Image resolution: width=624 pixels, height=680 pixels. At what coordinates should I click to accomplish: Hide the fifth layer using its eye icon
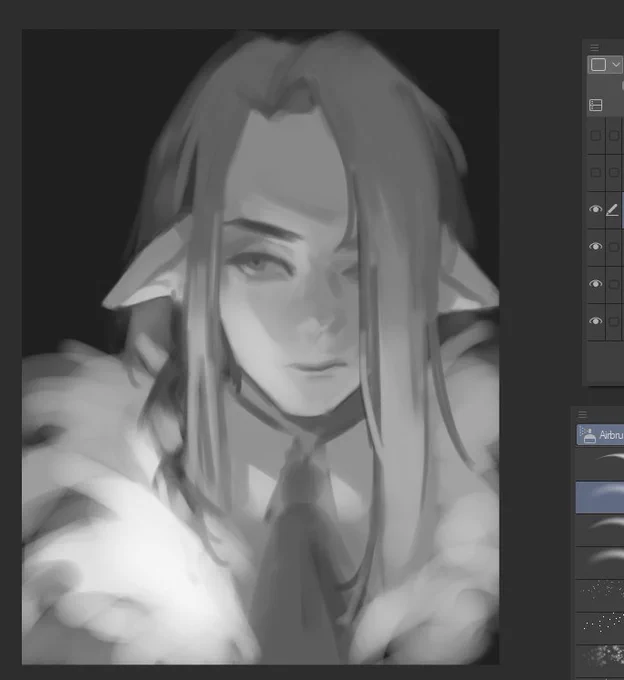tap(596, 284)
